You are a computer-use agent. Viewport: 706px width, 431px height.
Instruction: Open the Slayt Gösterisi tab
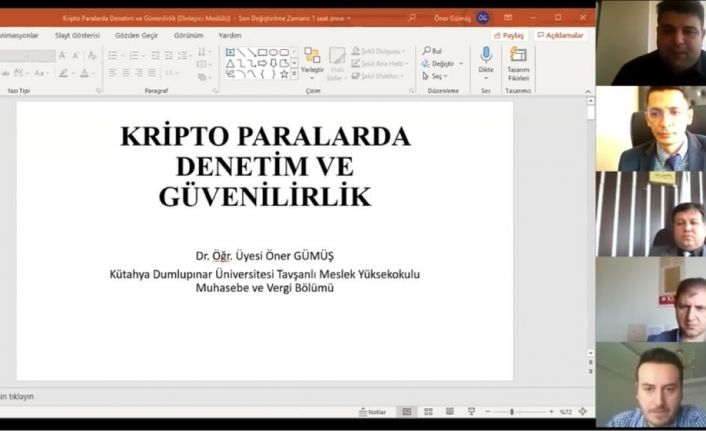[x=76, y=35]
